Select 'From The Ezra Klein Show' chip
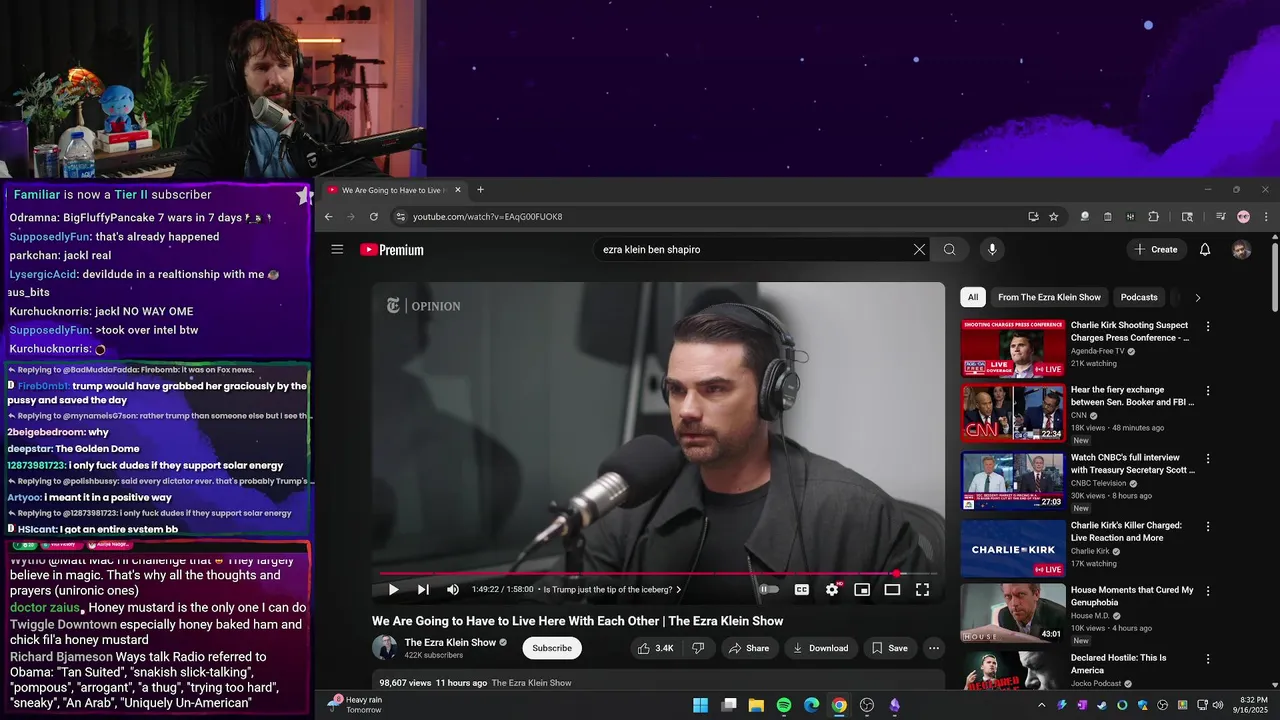 (1049, 297)
